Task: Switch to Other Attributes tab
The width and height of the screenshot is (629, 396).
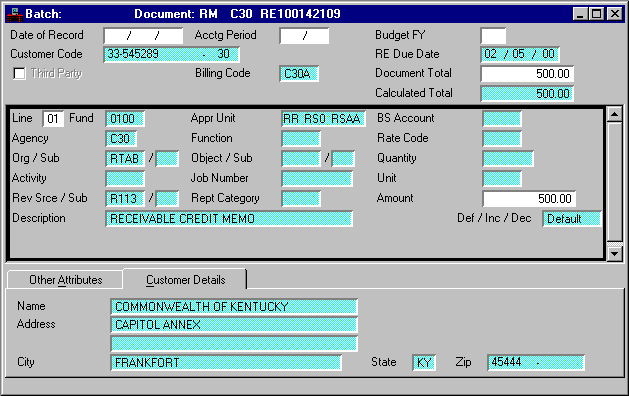Action: point(65,280)
